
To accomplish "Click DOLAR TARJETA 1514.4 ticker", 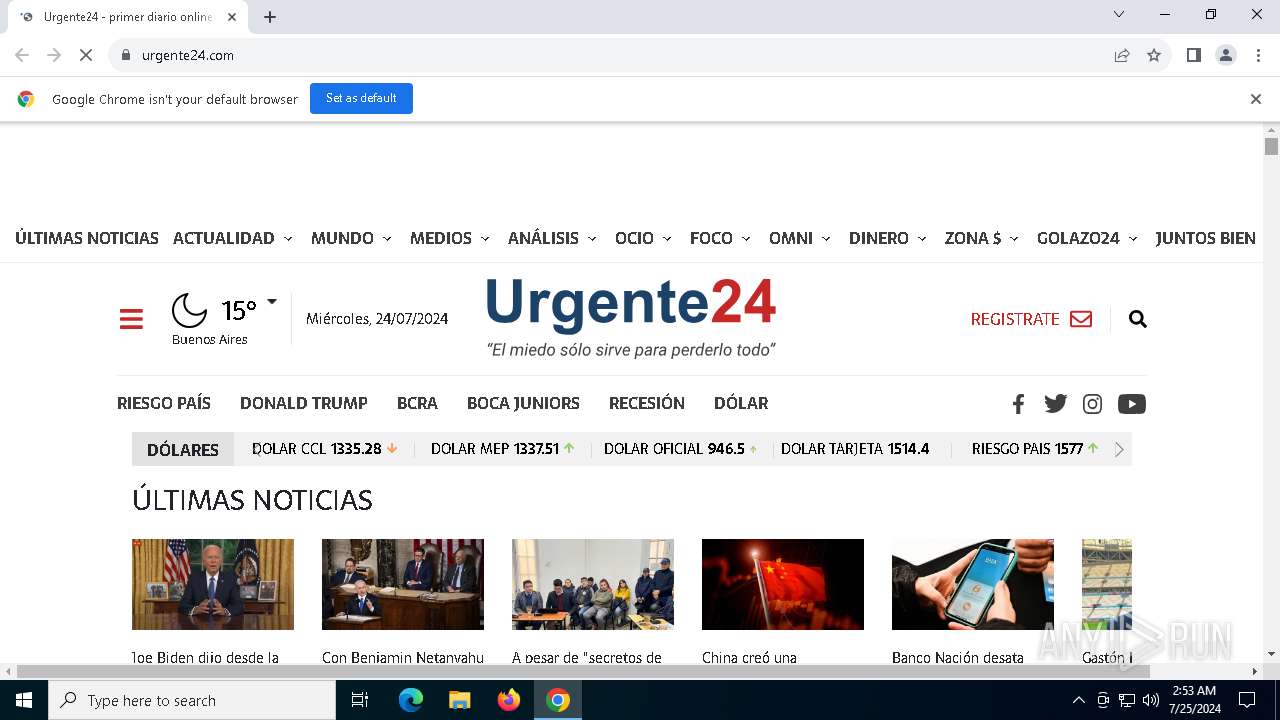I will click(x=855, y=449).
